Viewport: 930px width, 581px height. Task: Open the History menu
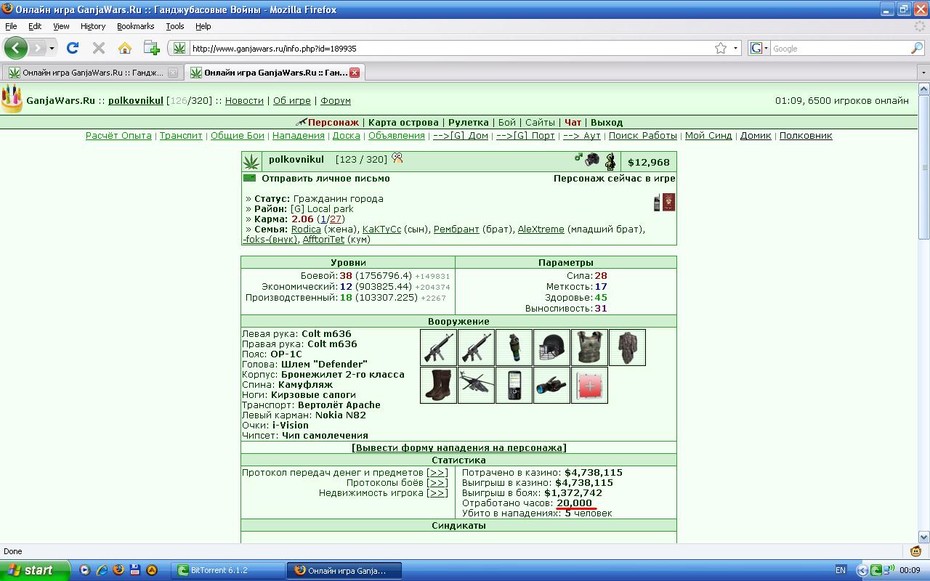pyautogui.click(x=93, y=26)
